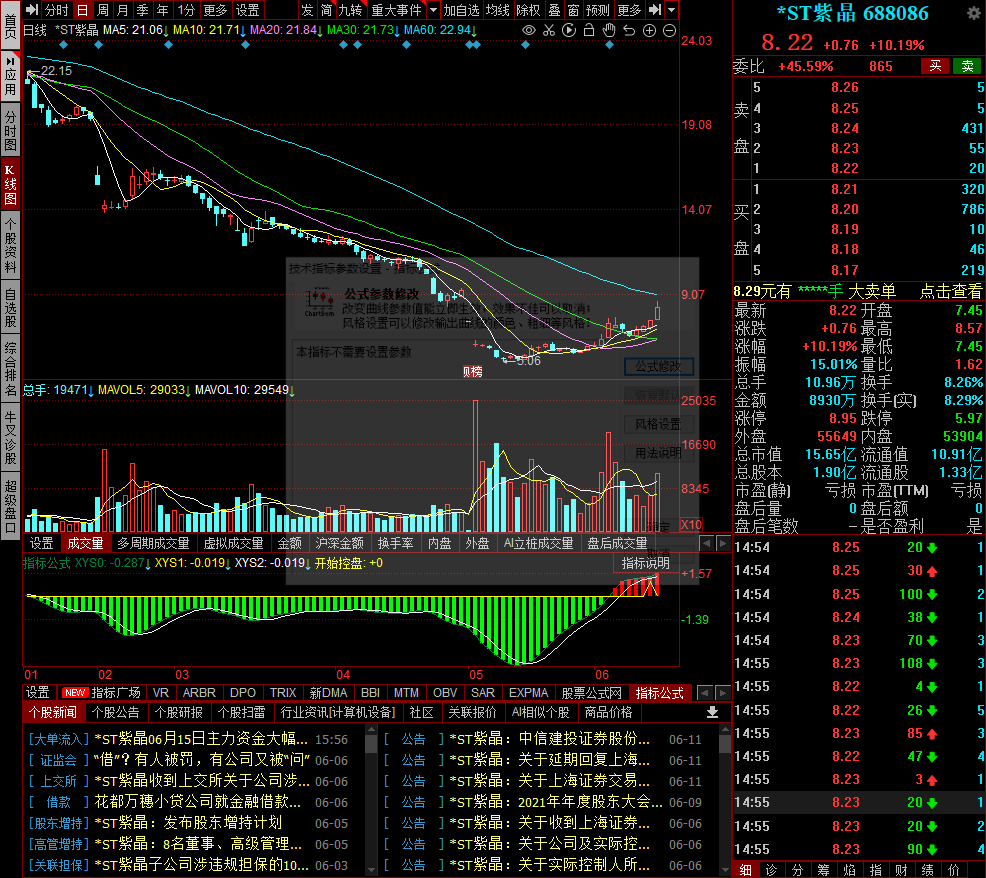The image size is (986, 878).
Task: Click the announcements list scrollbar thumb
Action: (725, 743)
